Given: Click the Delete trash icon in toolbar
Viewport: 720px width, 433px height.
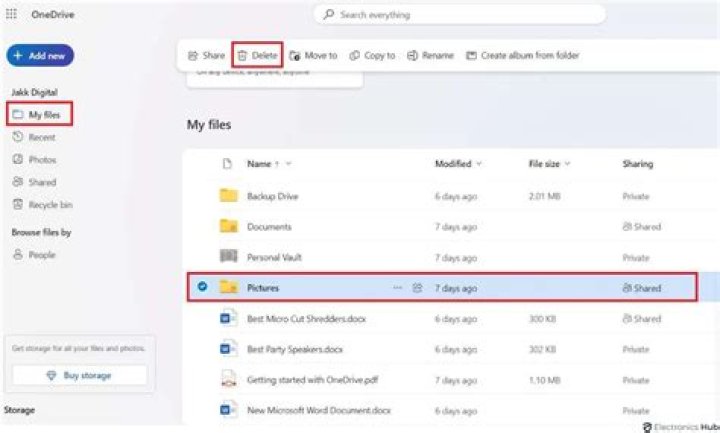Looking at the screenshot, I should tap(242, 56).
